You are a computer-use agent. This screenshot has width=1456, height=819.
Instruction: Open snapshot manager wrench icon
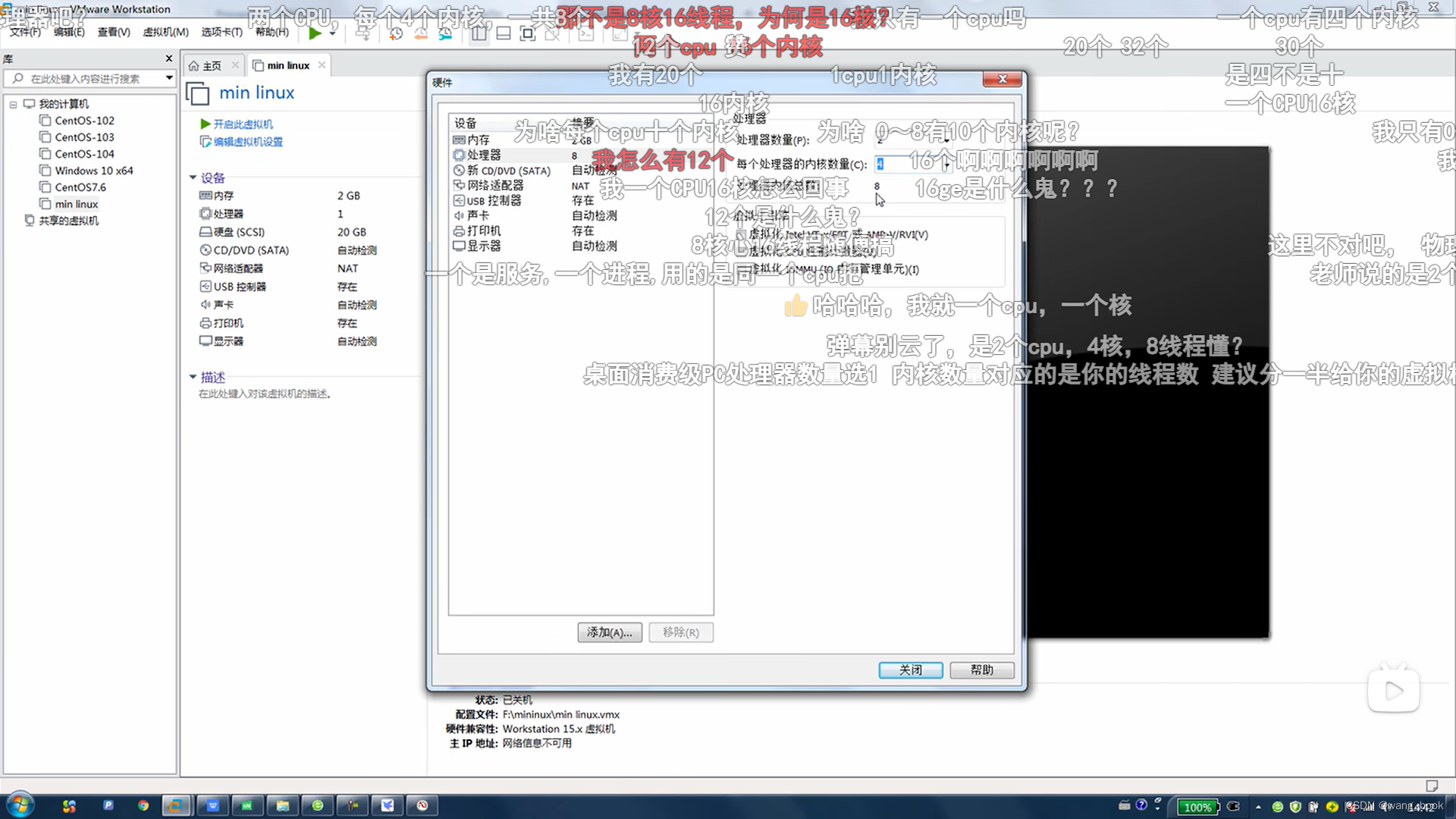click(x=445, y=33)
